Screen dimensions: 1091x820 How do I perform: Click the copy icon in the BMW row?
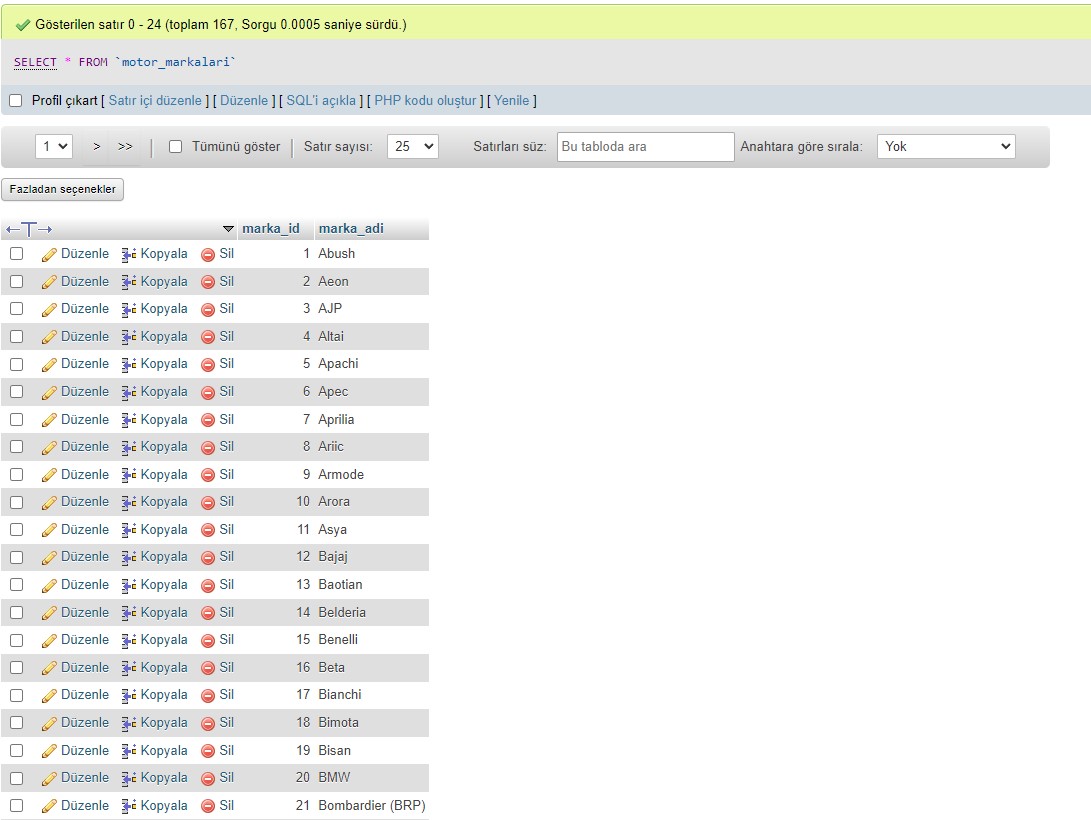click(x=129, y=778)
